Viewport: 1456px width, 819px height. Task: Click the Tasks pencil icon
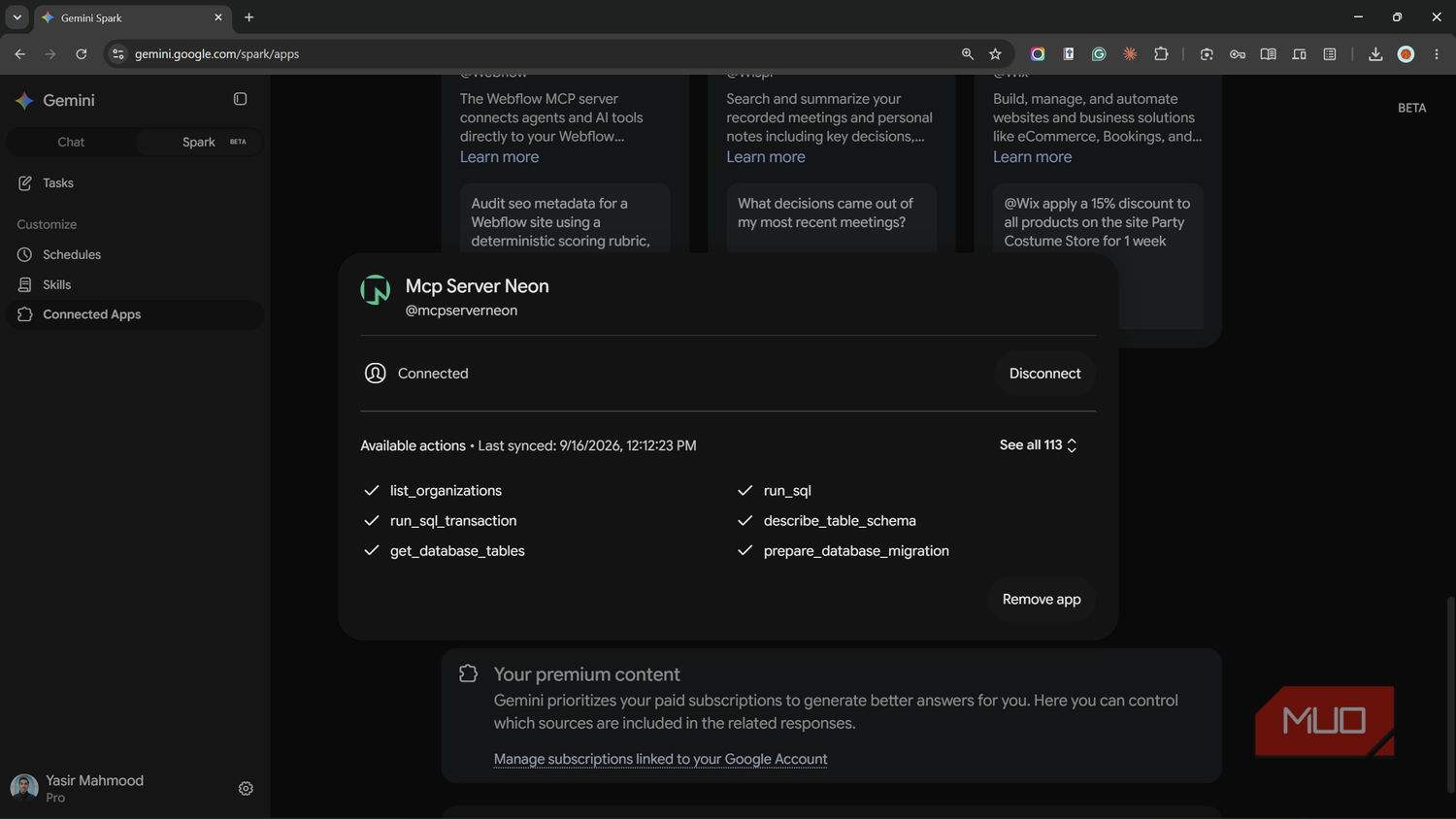pyautogui.click(x=25, y=183)
